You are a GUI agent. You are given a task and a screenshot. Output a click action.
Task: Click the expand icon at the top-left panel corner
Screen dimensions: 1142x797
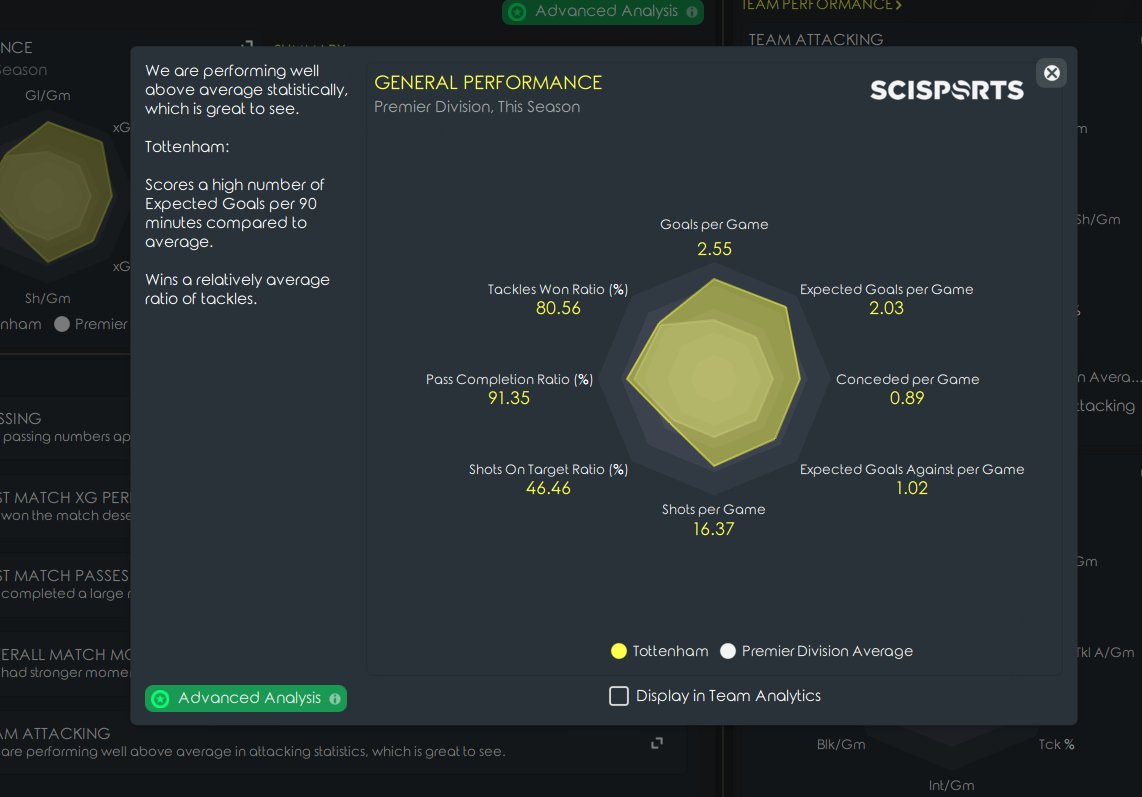click(x=246, y=46)
